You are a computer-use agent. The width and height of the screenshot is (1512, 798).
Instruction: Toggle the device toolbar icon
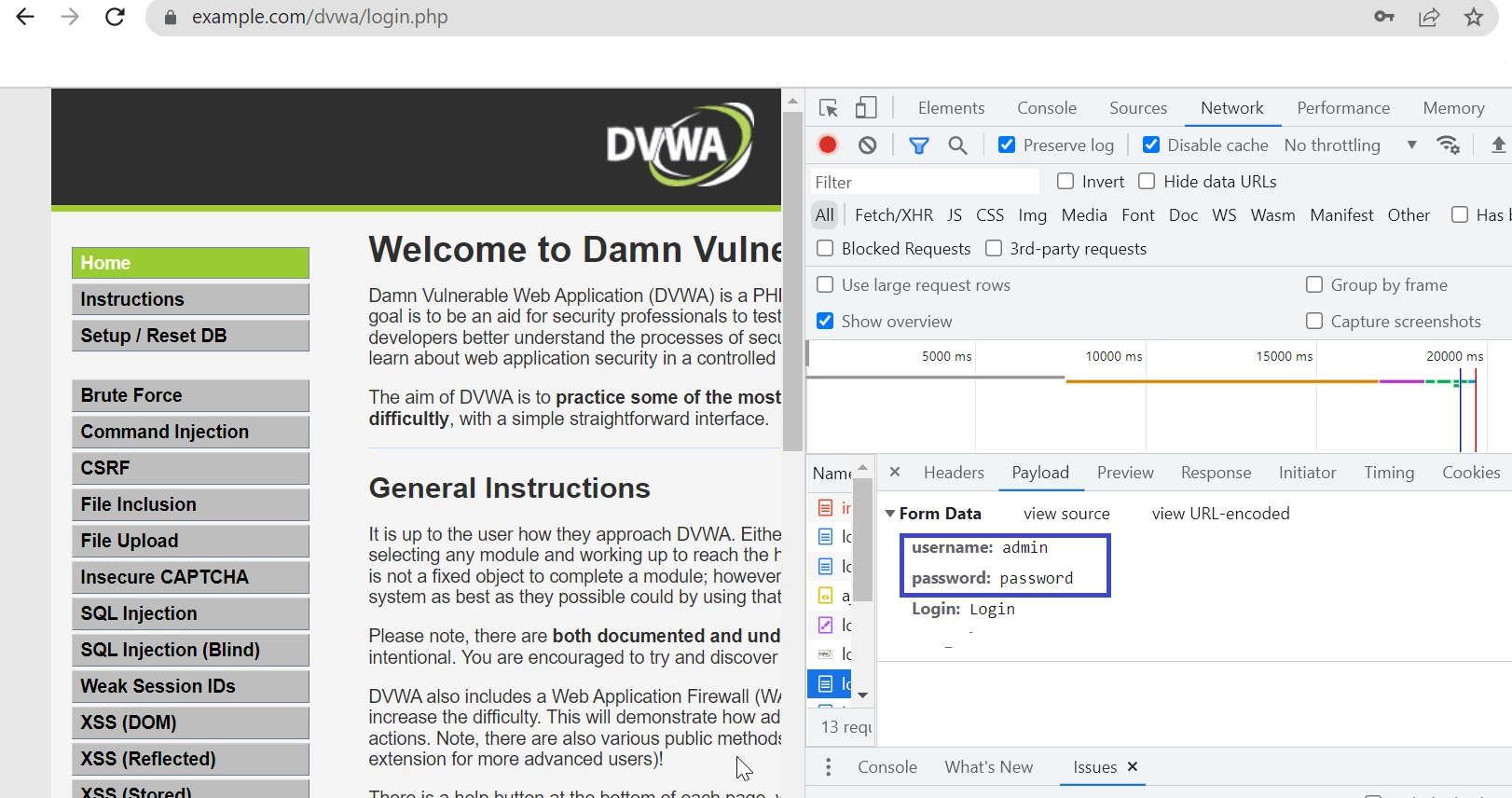coord(866,108)
